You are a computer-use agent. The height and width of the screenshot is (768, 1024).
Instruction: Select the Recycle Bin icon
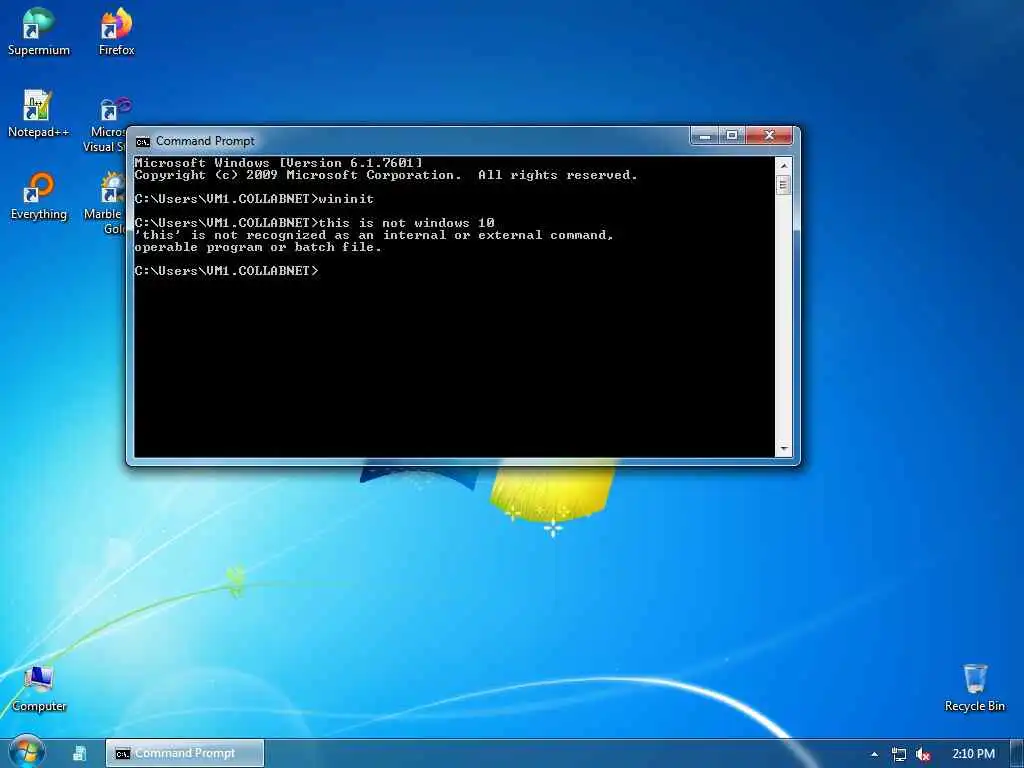[x=974, y=688]
